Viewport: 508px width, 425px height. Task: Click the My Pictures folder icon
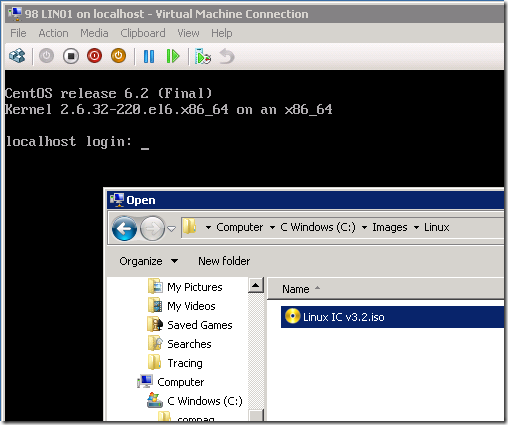[x=155, y=286]
